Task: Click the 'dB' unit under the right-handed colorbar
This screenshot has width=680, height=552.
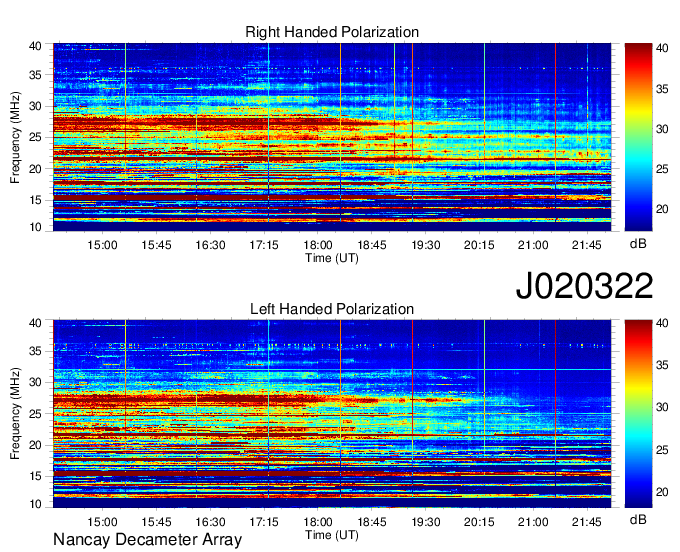Action: pos(638,244)
